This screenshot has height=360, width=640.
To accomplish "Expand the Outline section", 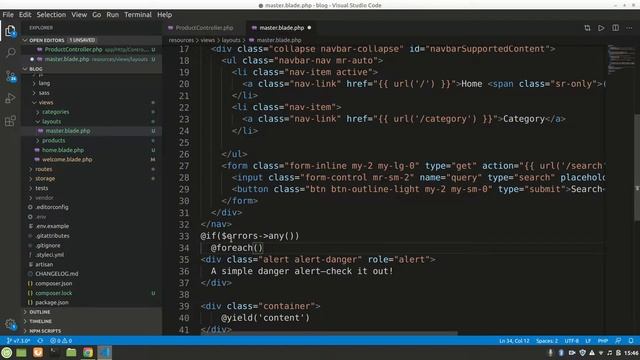I will click(92, 312).
